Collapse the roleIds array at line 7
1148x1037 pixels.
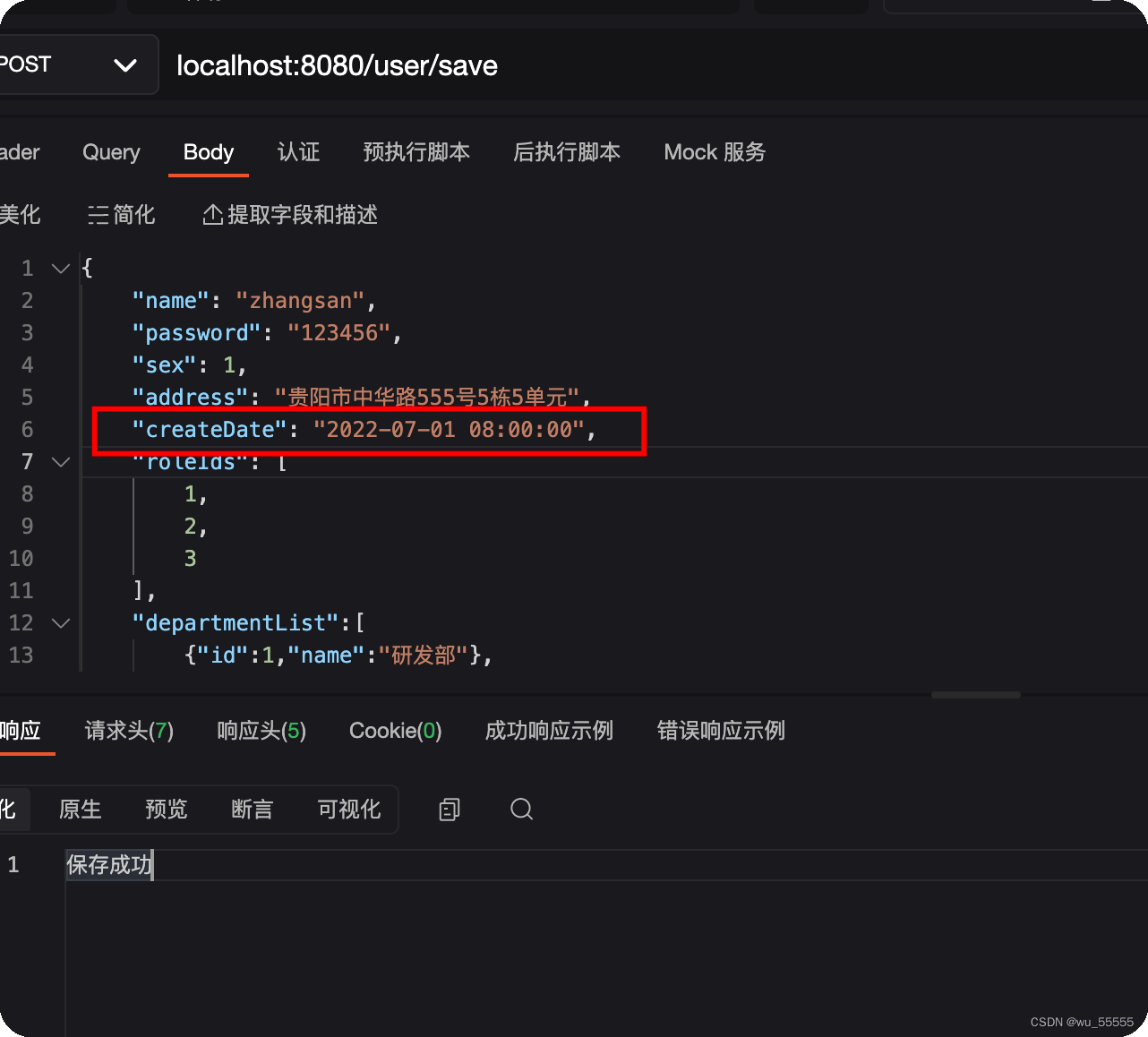coord(61,461)
